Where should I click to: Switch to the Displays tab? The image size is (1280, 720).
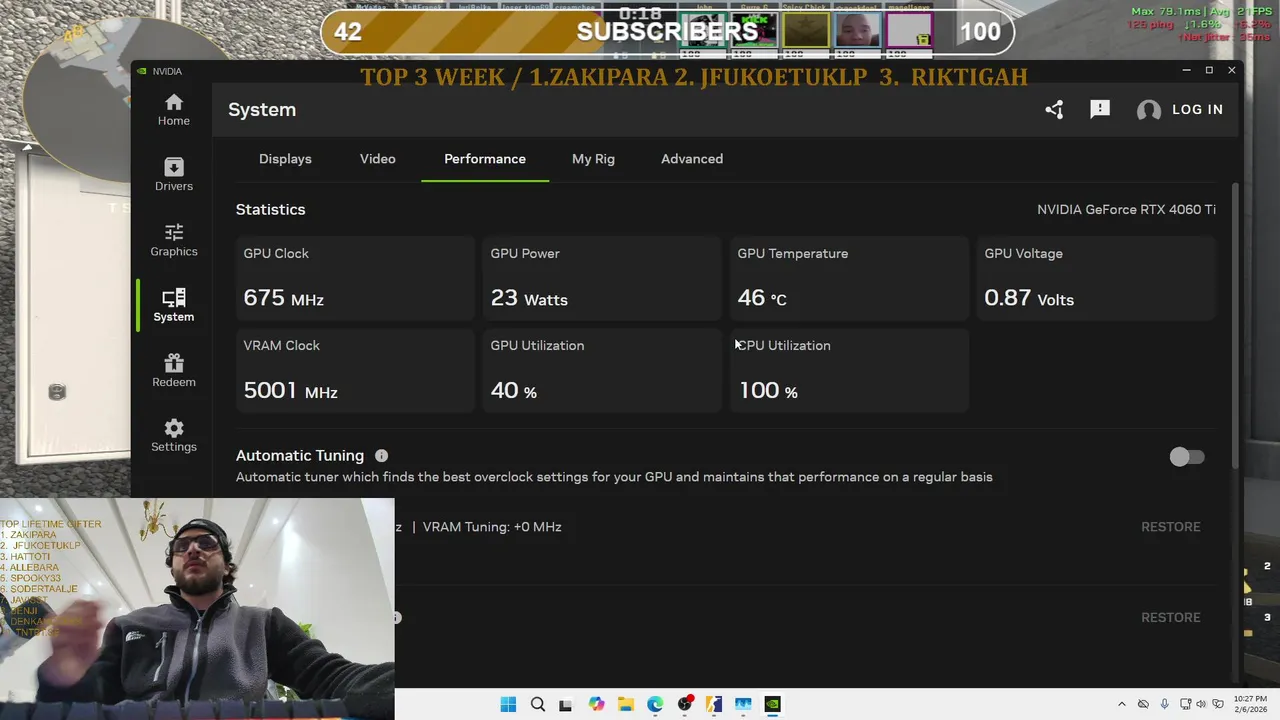(x=285, y=159)
